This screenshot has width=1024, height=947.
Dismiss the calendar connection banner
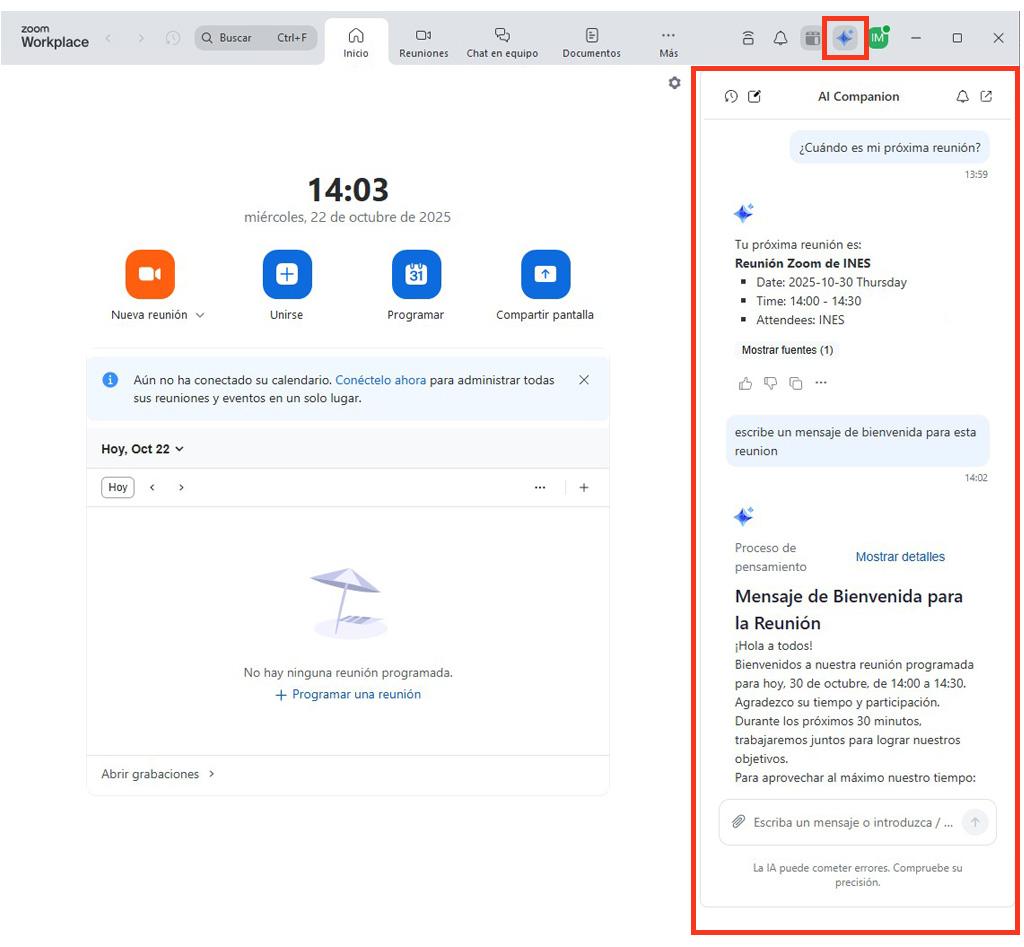pyautogui.click(x=584, y=380)
